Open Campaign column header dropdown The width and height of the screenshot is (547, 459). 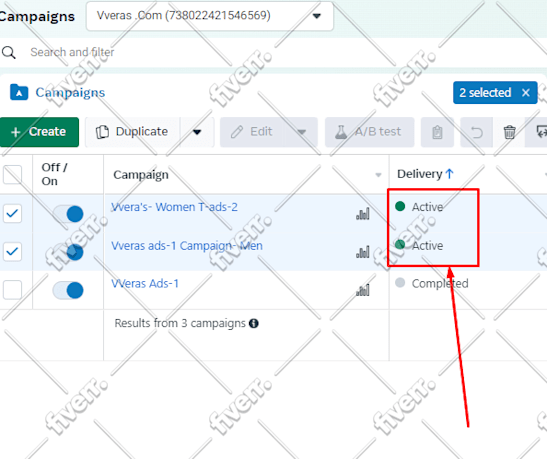pyautogui.click(x=378, y=175)
